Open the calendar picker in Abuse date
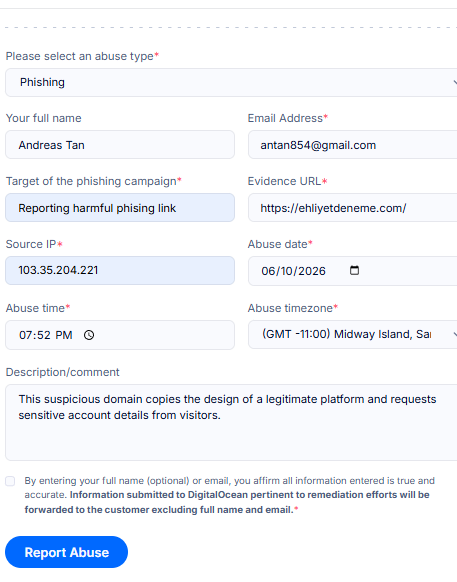 [354, 270]
